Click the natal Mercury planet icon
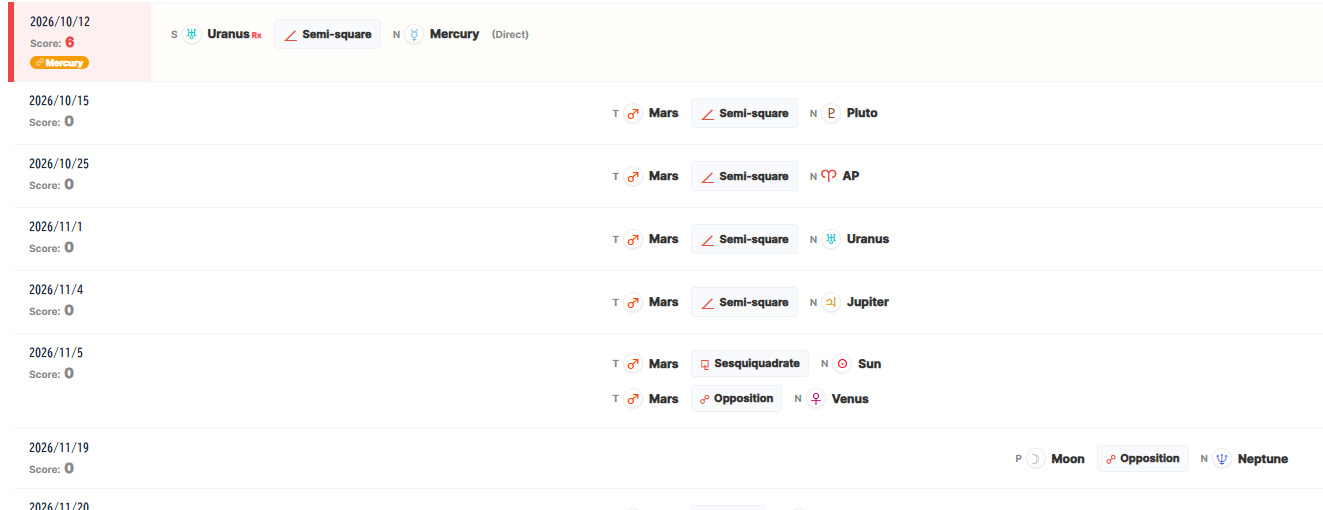 [x=415, y=34]
